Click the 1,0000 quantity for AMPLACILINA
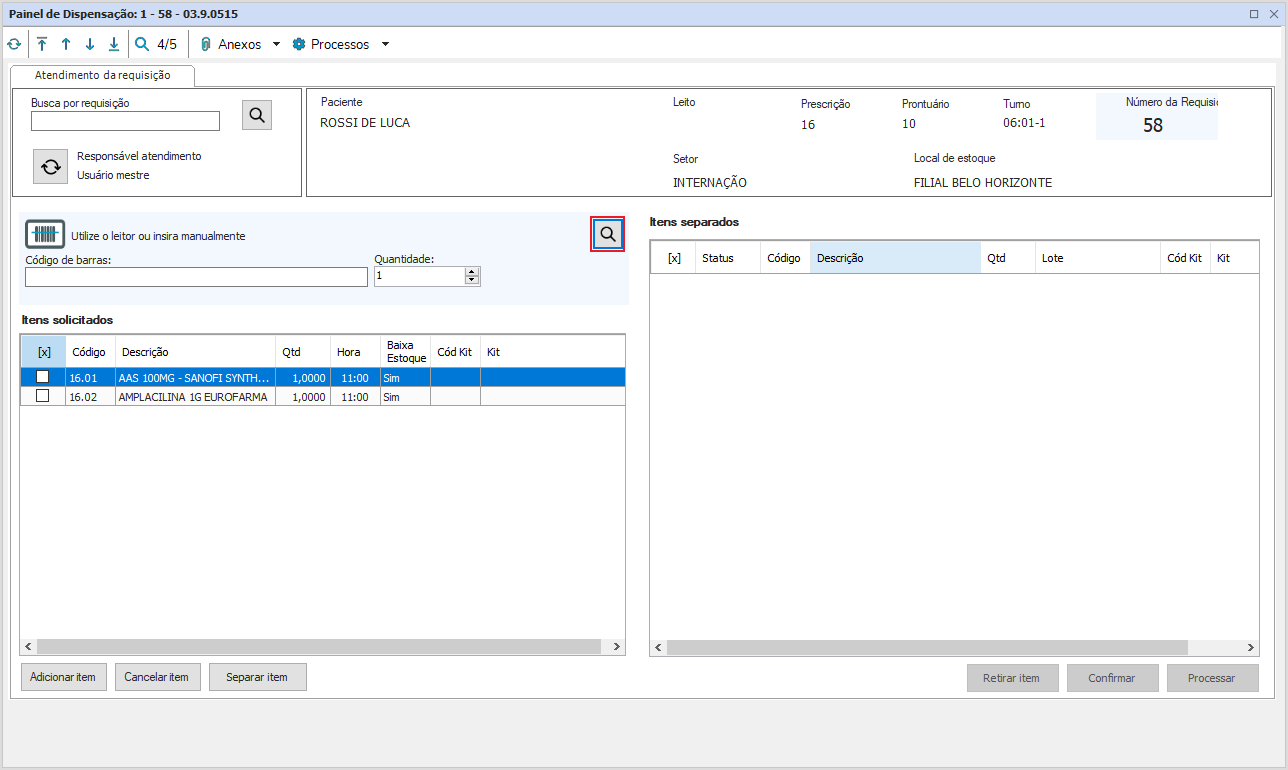The image size is (1288, 770). point(303,397)
